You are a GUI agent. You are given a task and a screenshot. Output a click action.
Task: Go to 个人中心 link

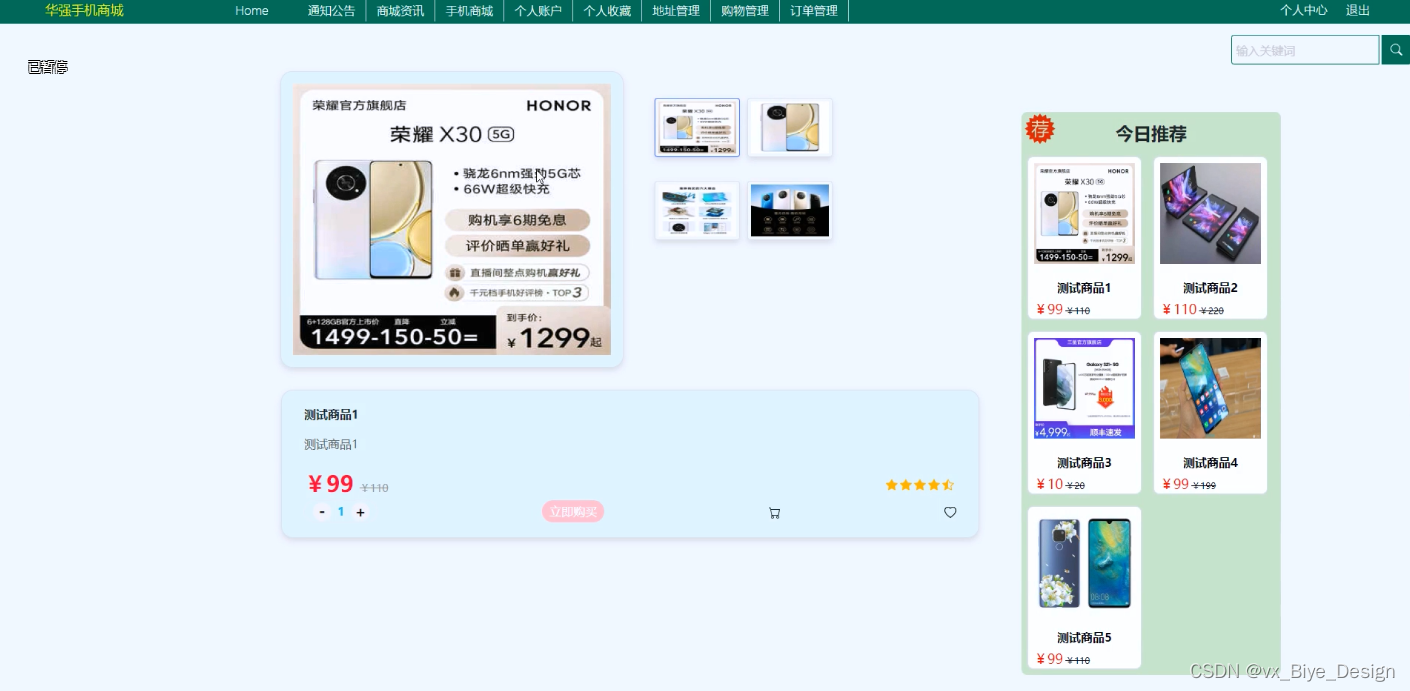pos(1304,10)
